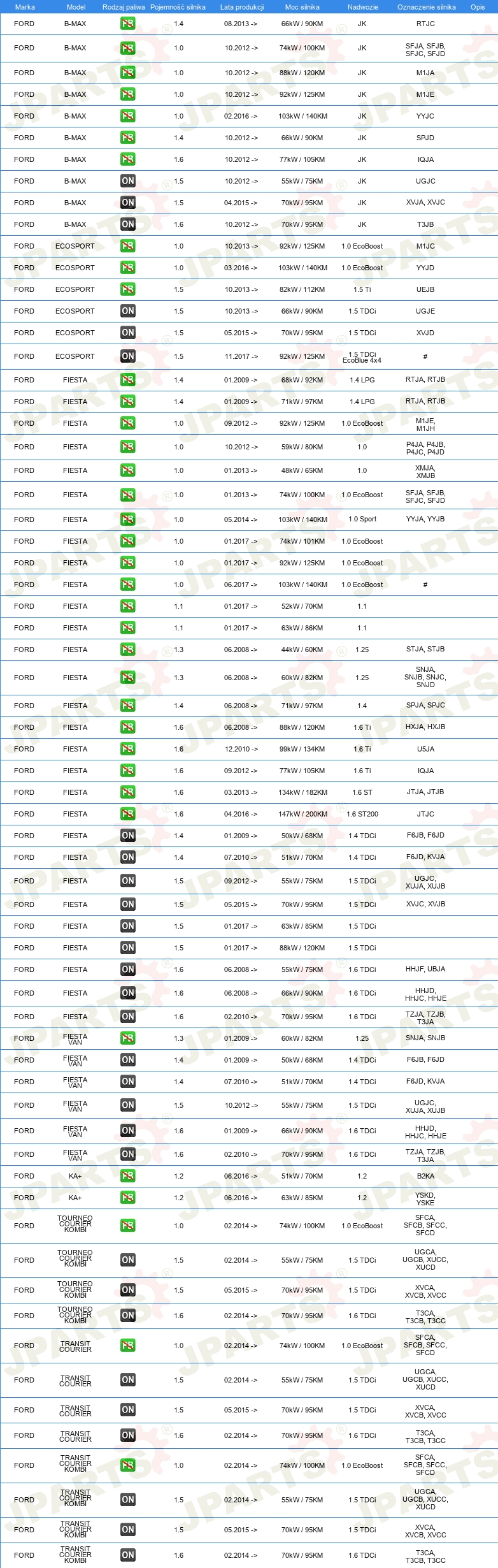This screenshot has width=498, height=1568.
Task: Click the "44kW / 60KM" power cell
Action: [302, 650]
